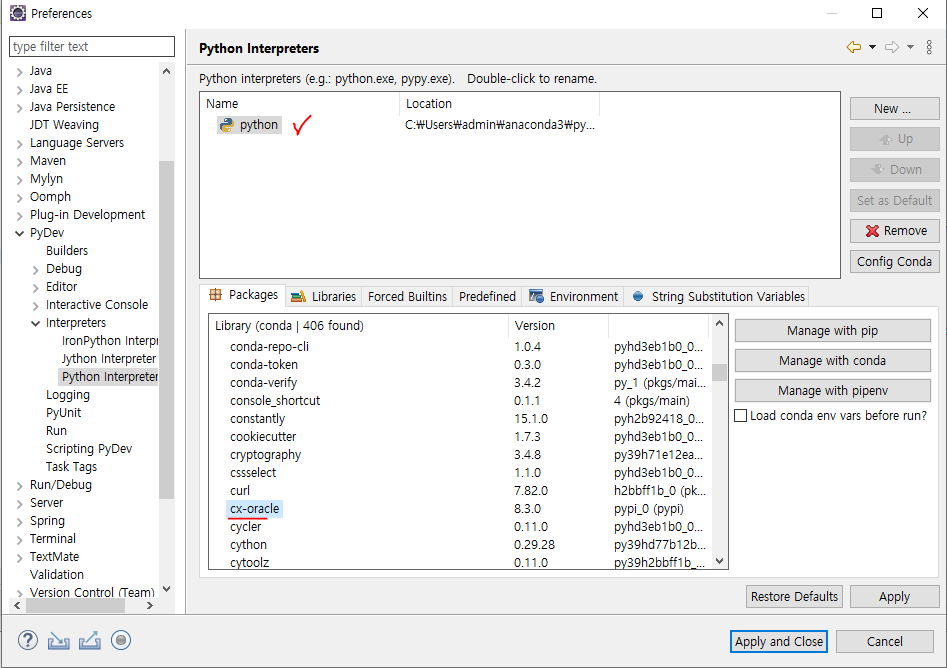Select Jython Interpreter tree item
947x668 pixels.
pos(109,359)
